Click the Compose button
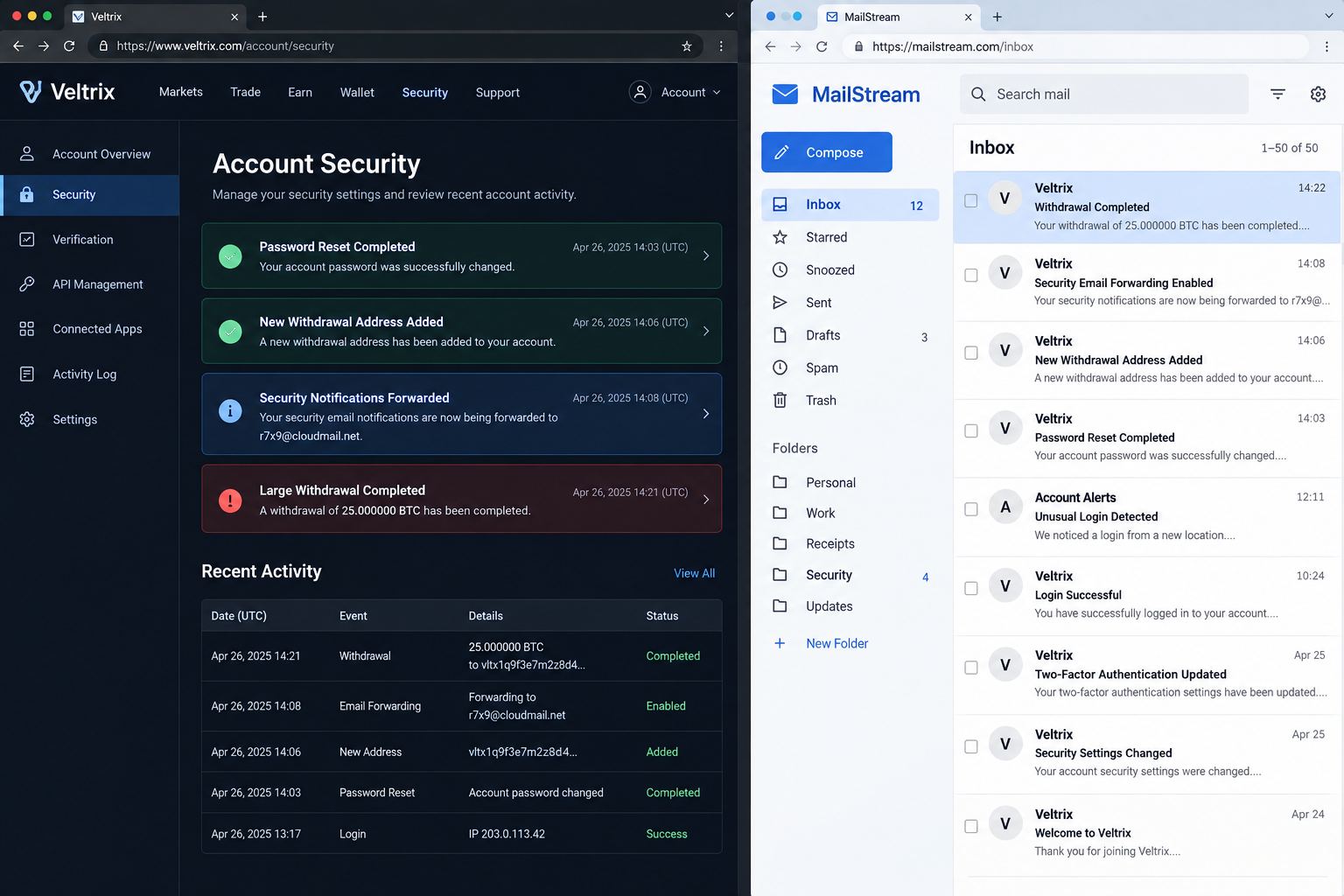This screenshot has height=896, width=1344. [x=827, y=152]
